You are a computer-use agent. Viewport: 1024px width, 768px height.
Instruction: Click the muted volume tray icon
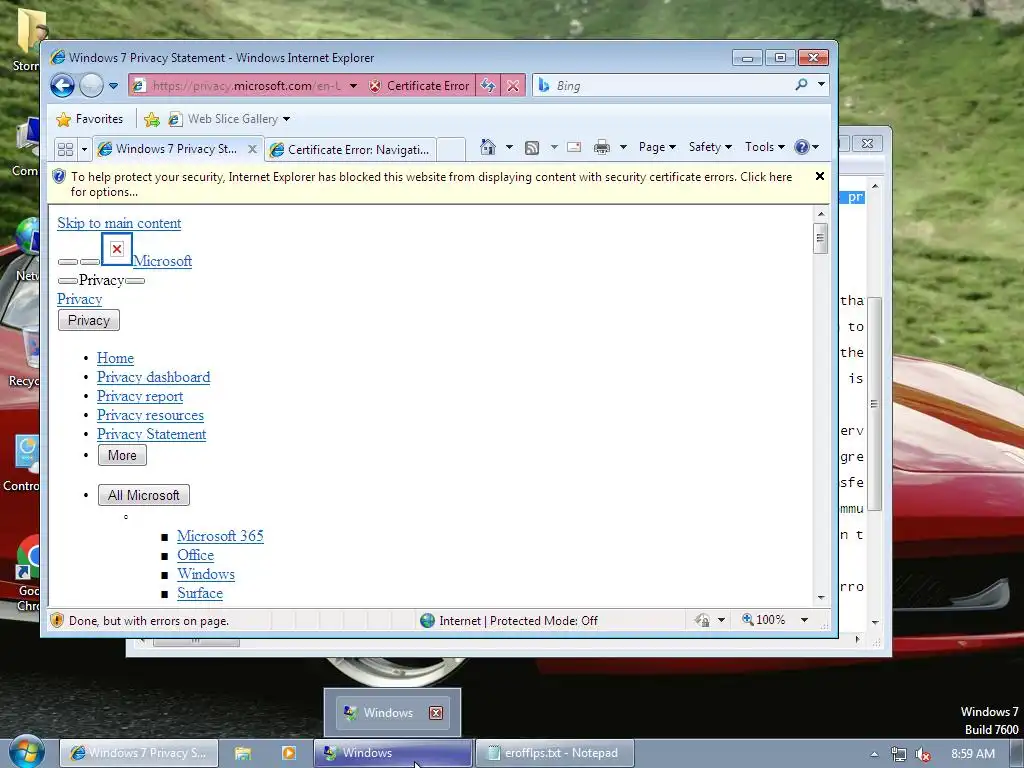(x=923, y=754)
